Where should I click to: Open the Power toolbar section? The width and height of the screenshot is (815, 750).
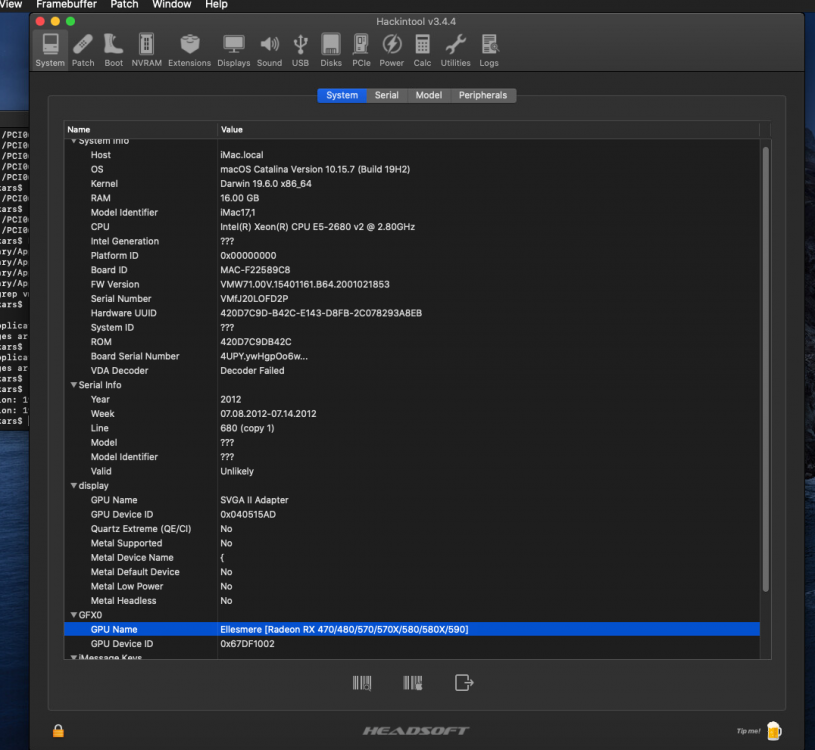click(391, 50)
